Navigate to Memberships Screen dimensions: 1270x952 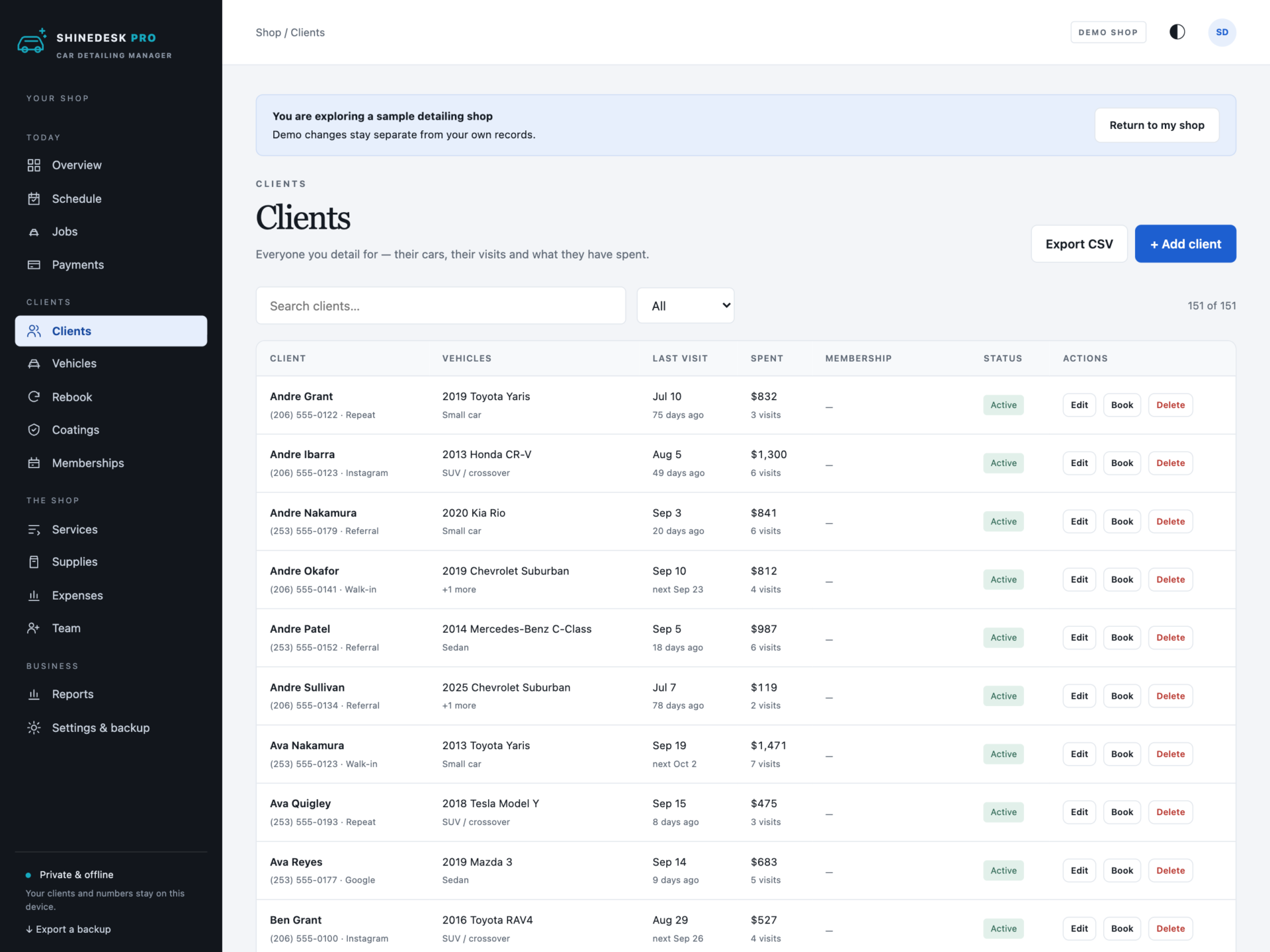pos(111,463)
